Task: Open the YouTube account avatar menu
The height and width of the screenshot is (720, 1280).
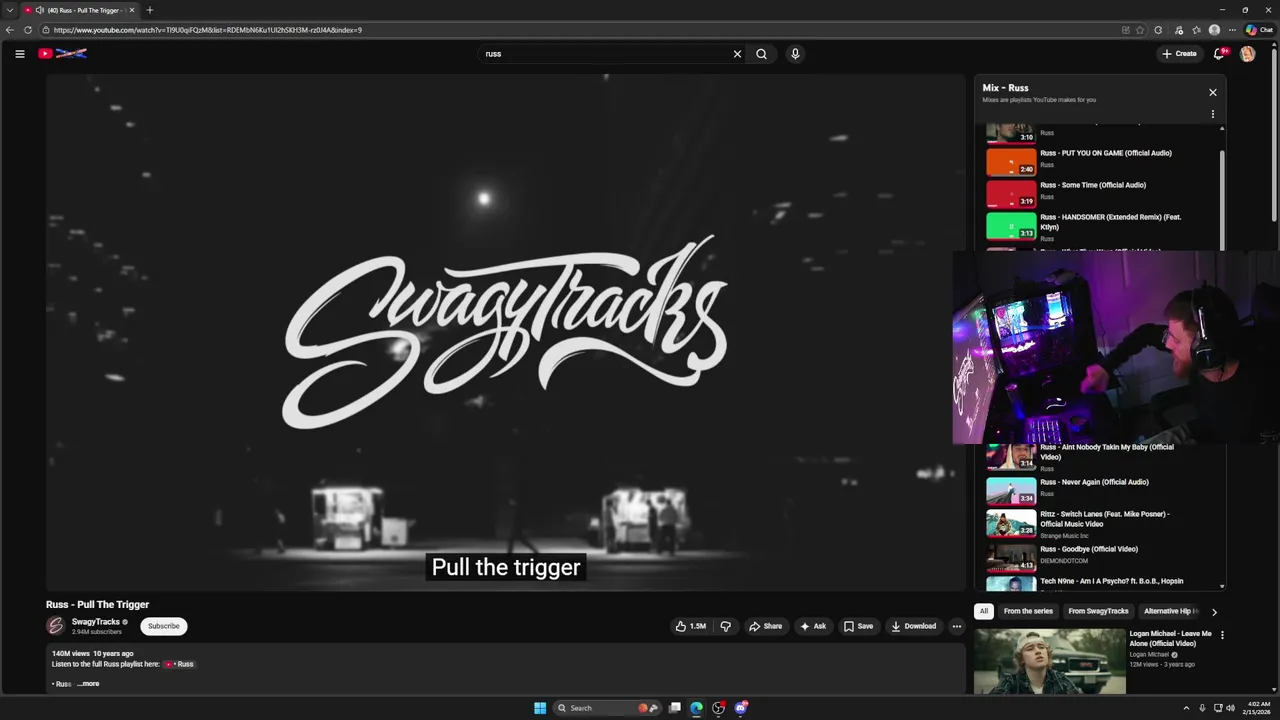Action: (x=1247, y=54)
